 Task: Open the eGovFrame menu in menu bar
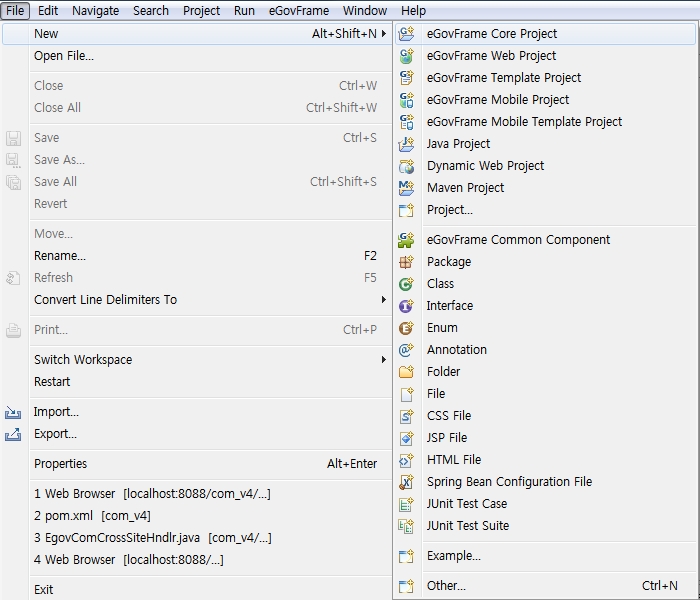pos(298,11)
